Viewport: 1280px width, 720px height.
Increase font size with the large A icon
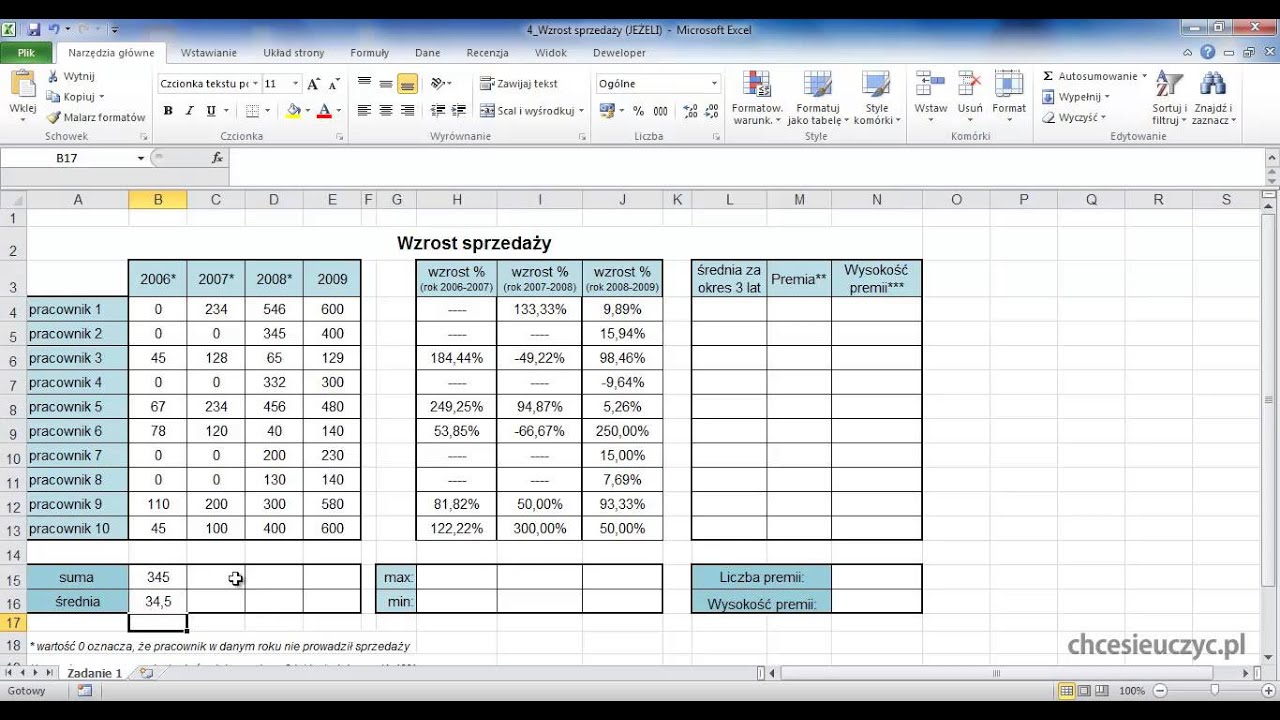point(314,84)
